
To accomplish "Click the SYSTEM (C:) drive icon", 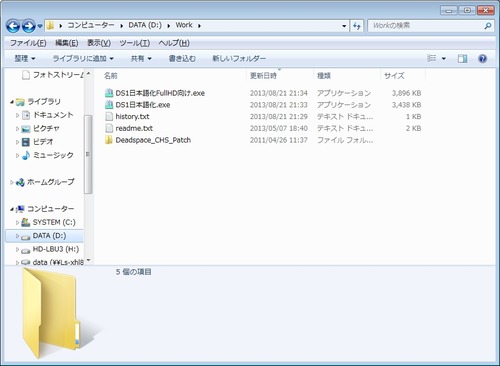I will coord(26,222).
